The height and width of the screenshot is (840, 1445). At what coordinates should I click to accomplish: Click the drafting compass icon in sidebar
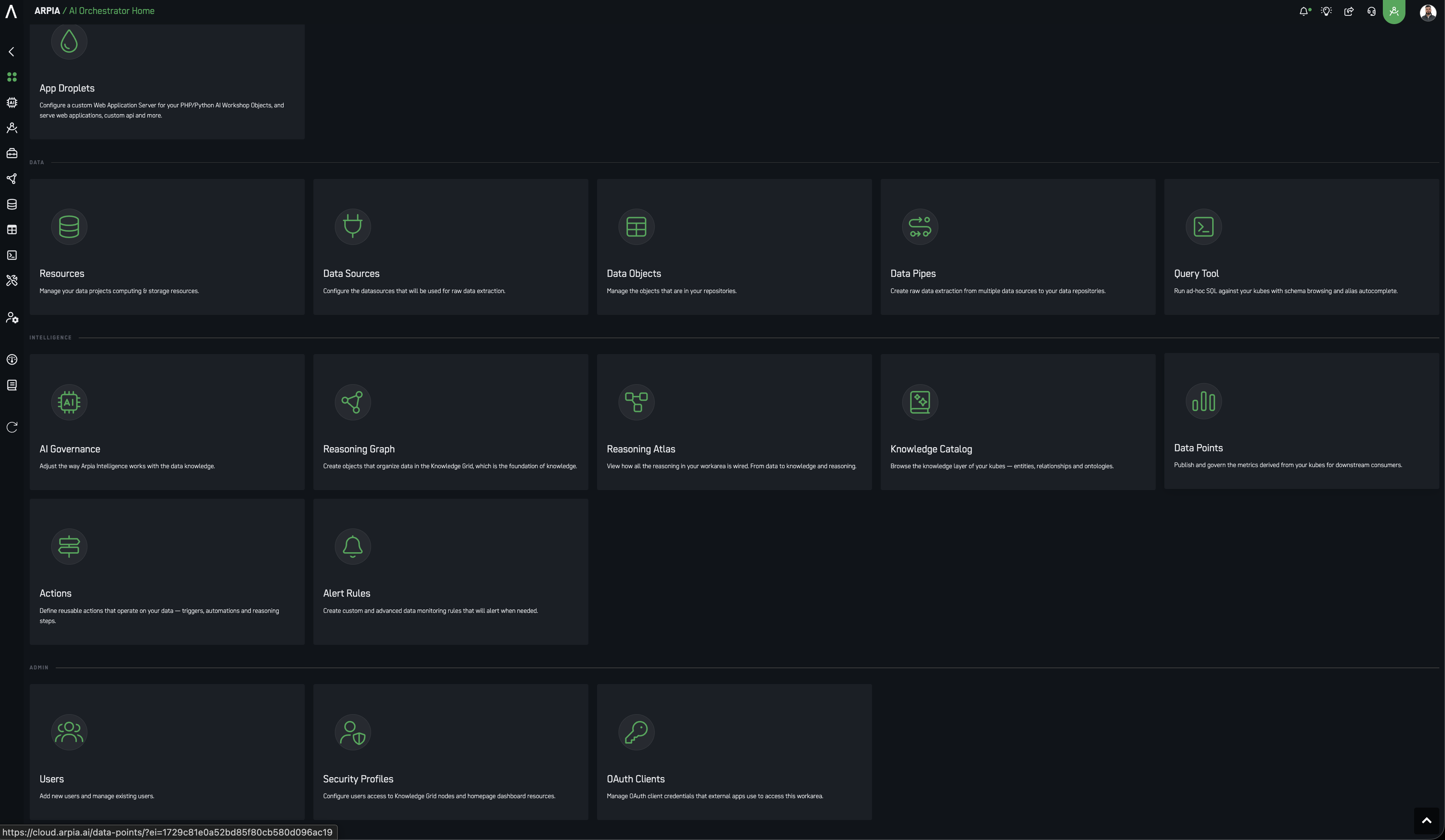point(11,128)
